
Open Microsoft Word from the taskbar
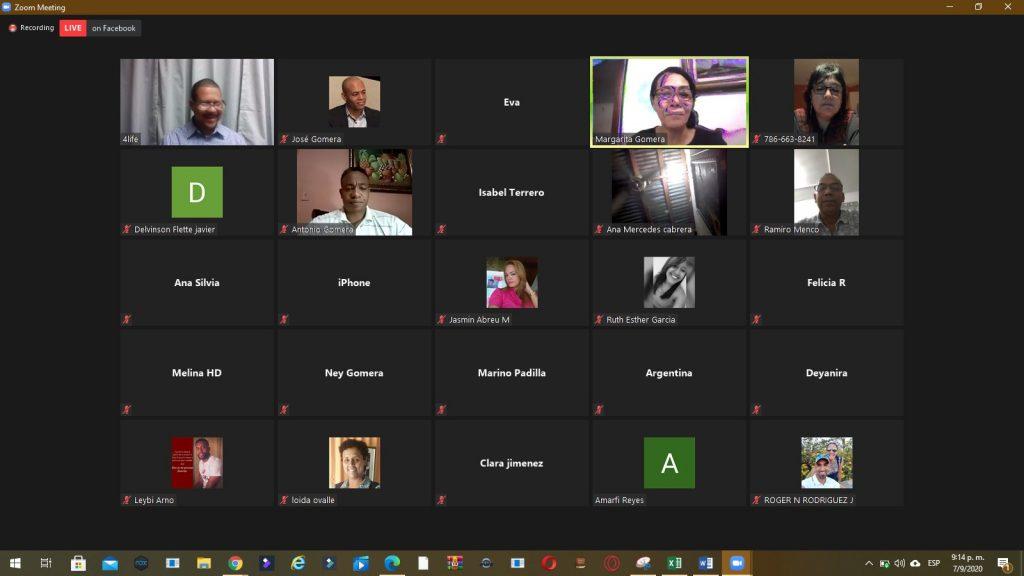click(706, 563)
